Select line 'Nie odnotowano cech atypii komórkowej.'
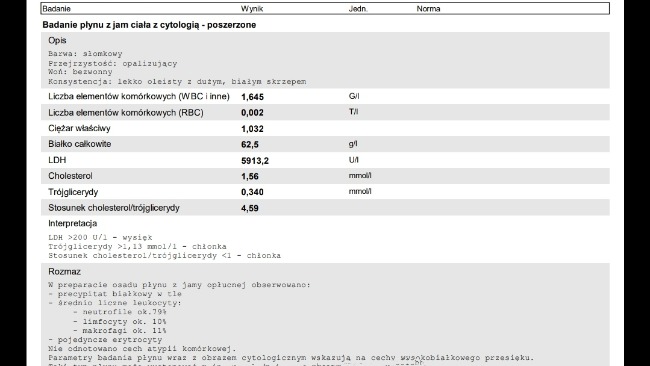The height and width of the screenshot is (366, 650). pos(142,349)
